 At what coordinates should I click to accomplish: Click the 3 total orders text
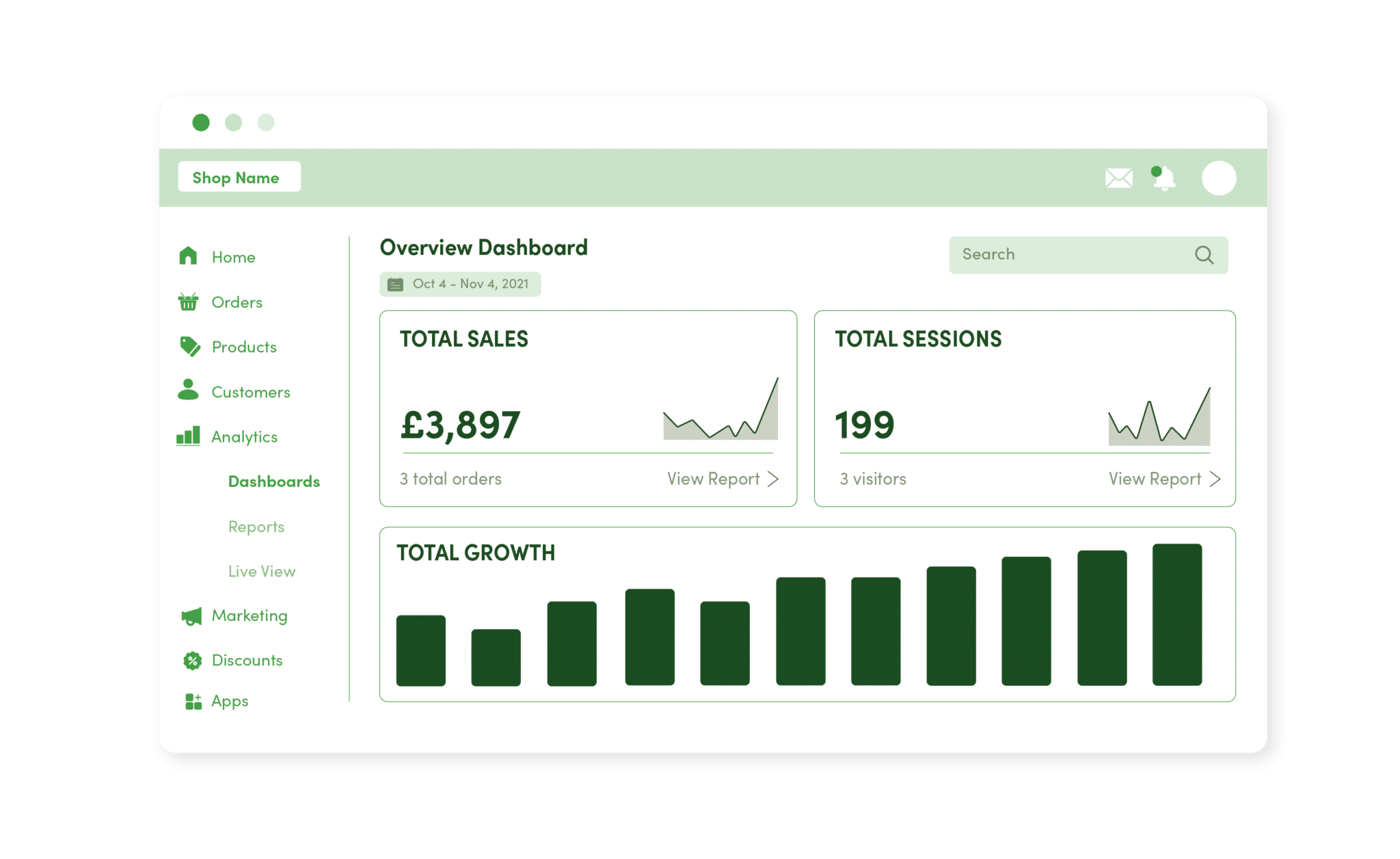pos(450,479)
